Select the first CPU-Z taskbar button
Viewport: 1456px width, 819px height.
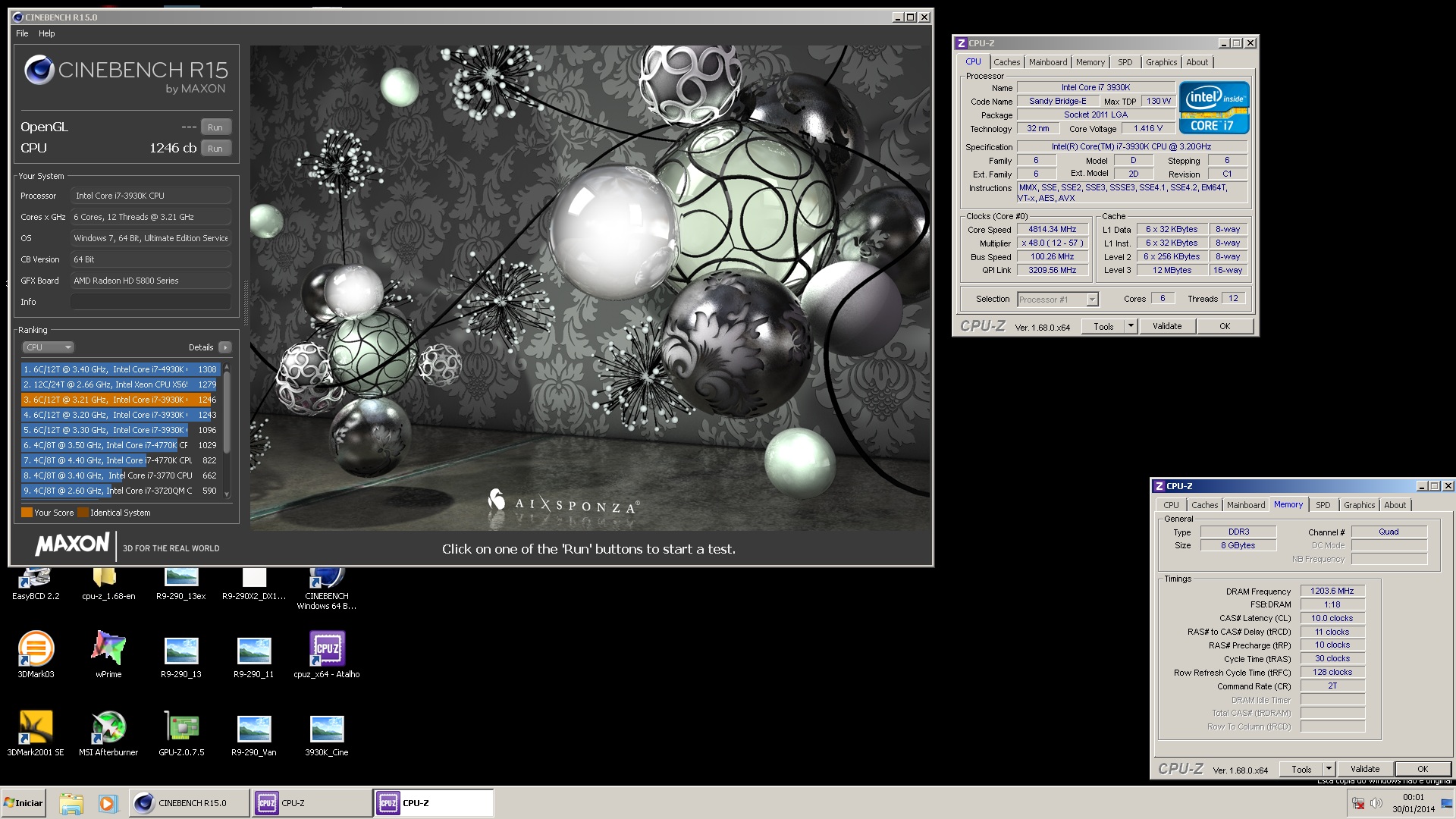coord(311,803)
